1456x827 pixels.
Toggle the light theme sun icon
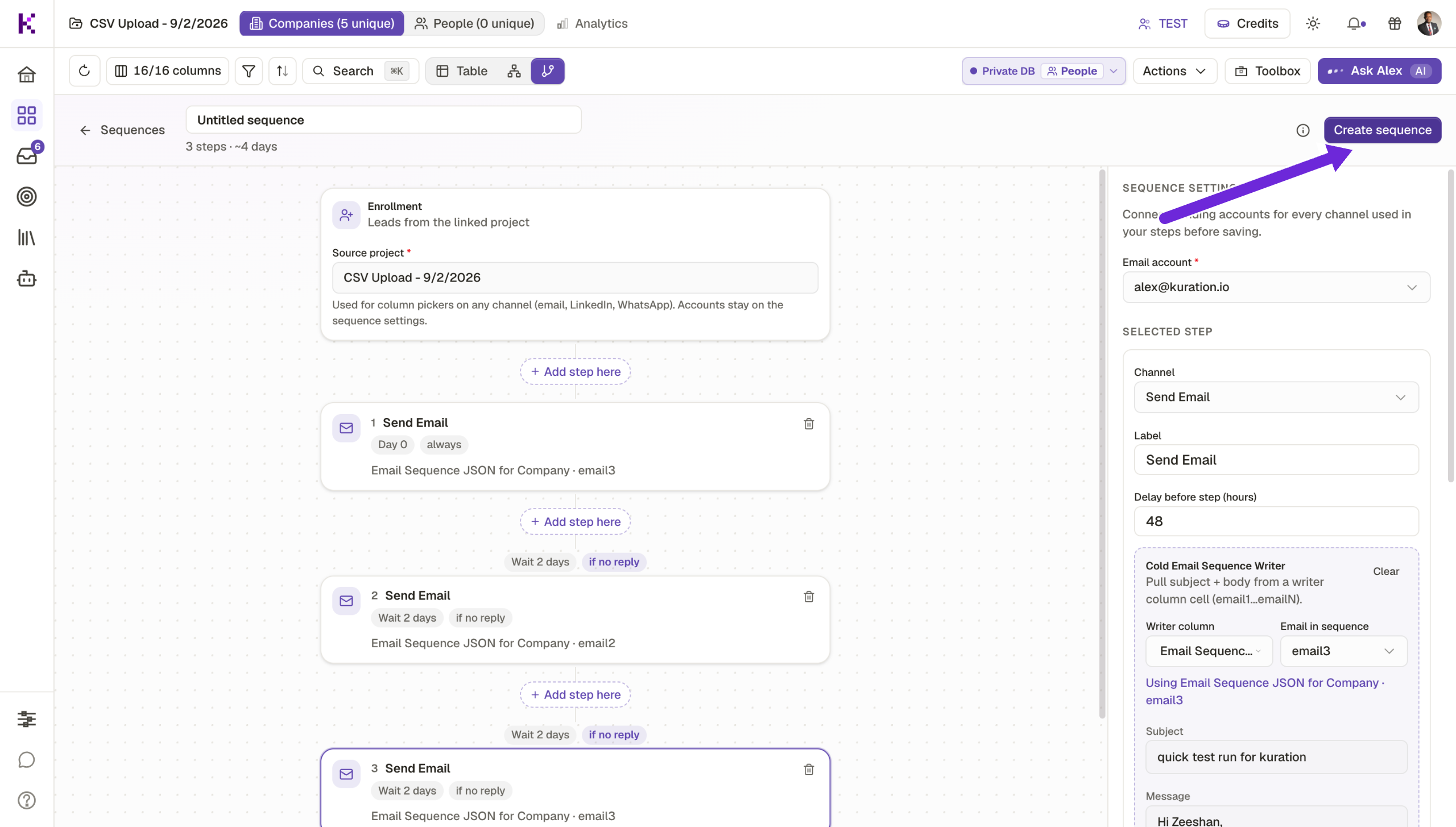point(1313,23)
